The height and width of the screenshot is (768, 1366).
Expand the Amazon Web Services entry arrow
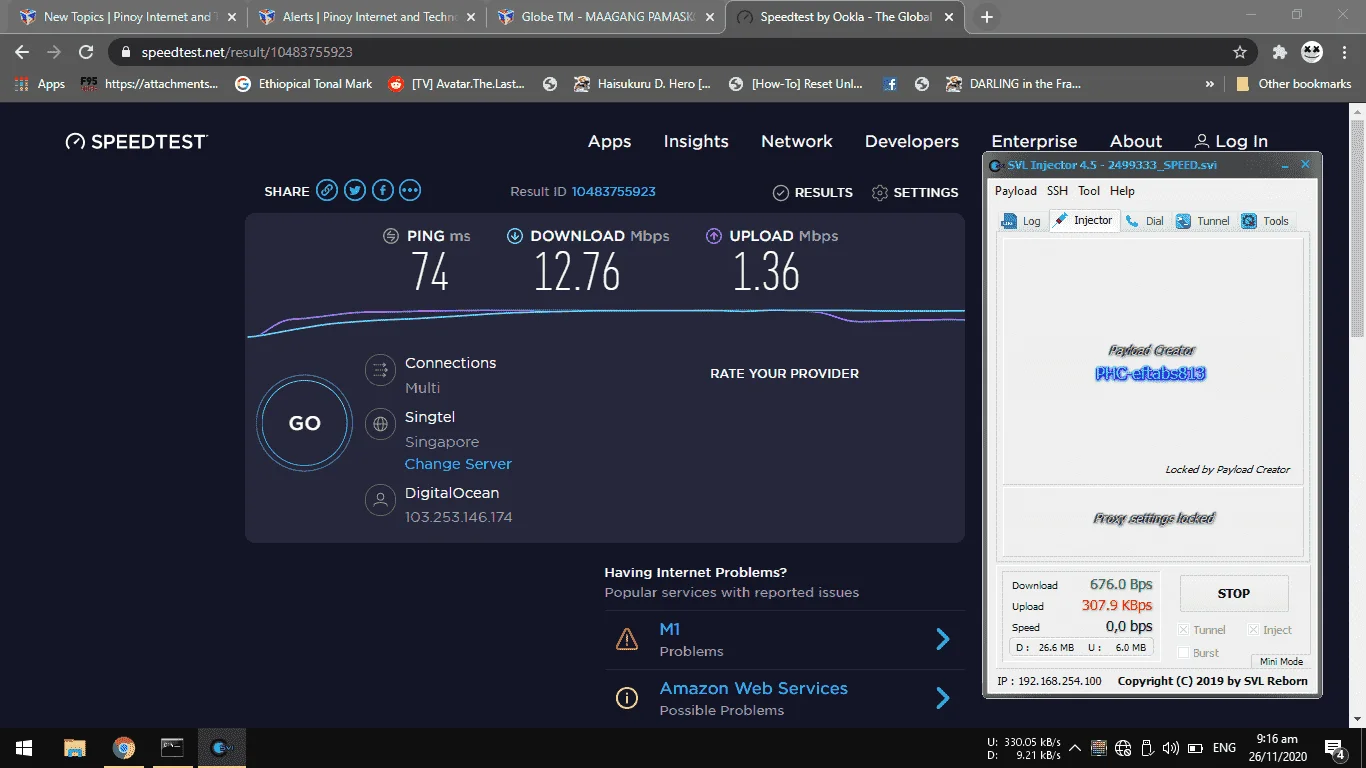pos(942,698)
